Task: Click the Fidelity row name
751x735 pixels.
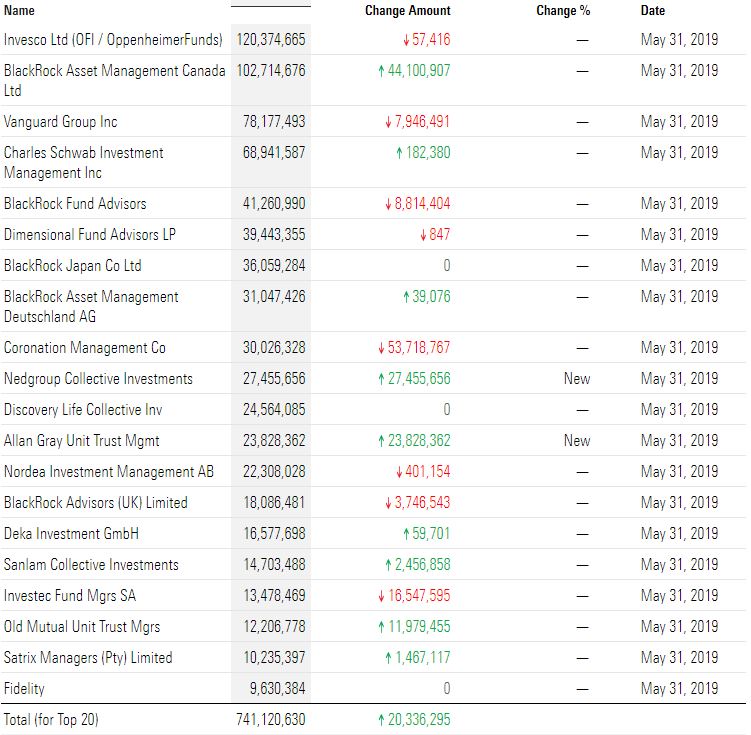Action: (x=24, y=689)
